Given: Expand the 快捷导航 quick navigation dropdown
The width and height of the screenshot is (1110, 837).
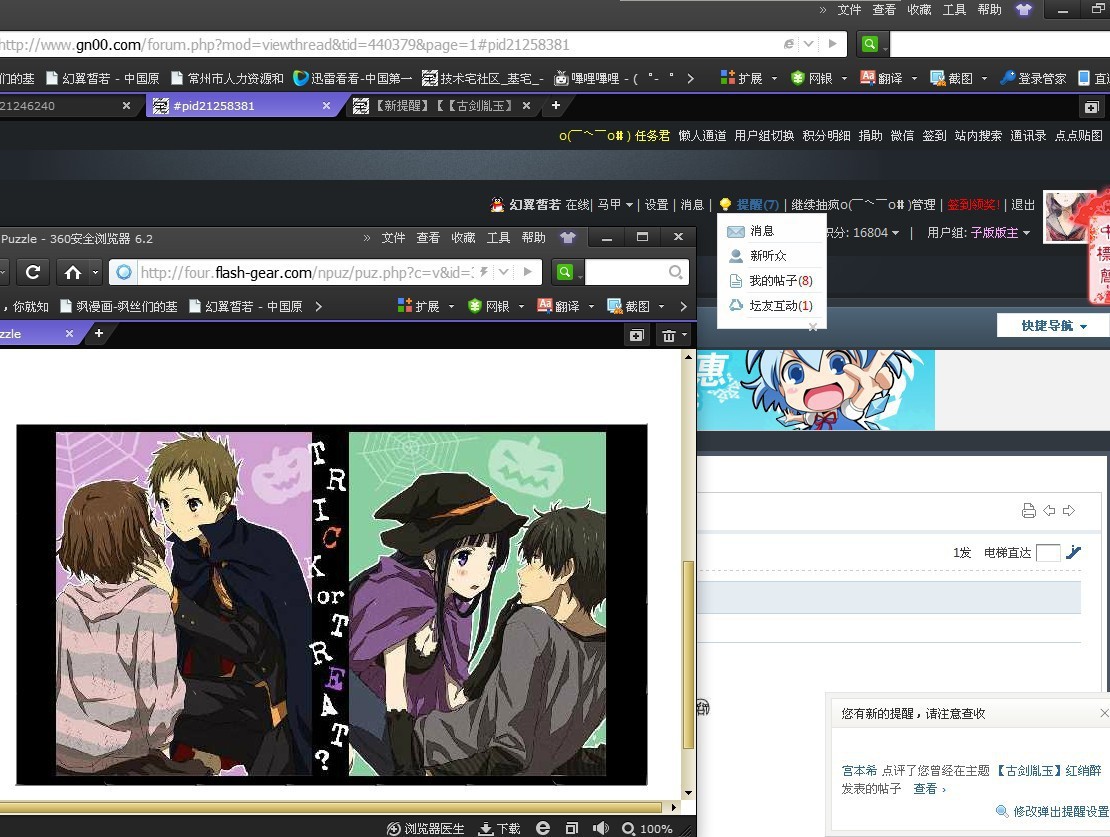Looking at the screenshot, I should (x=1053, y=325).
